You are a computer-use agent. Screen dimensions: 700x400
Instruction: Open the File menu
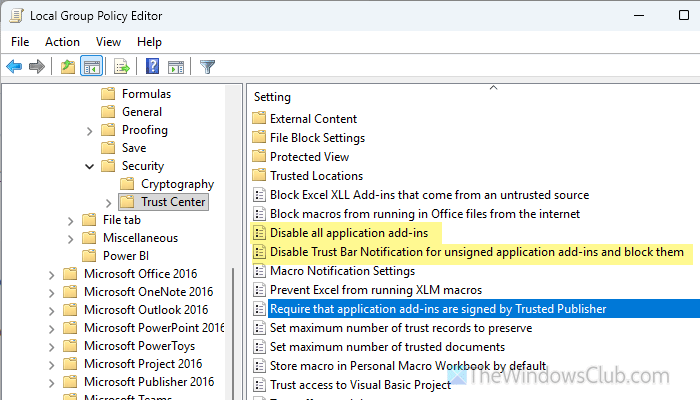20,42
